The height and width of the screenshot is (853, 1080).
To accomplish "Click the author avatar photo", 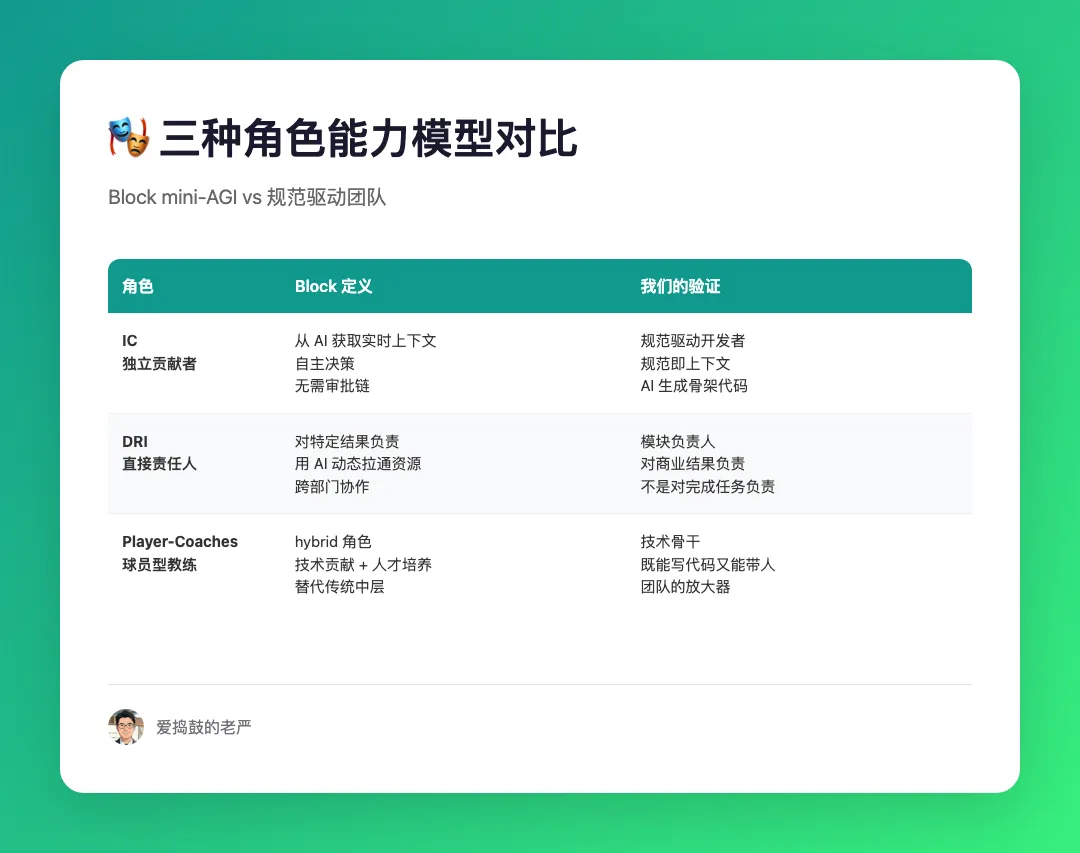I will pyautogui.click(x=126, y=727).
